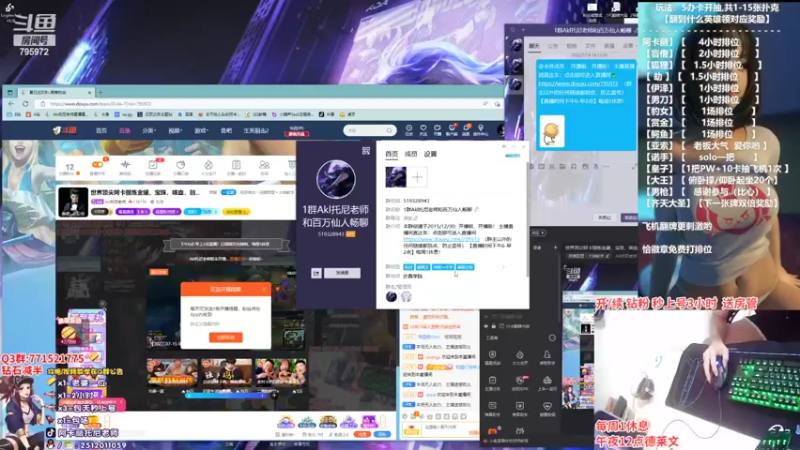Open the clock history icon in Douyu header
800x450 pixels.
coord(409,130)
